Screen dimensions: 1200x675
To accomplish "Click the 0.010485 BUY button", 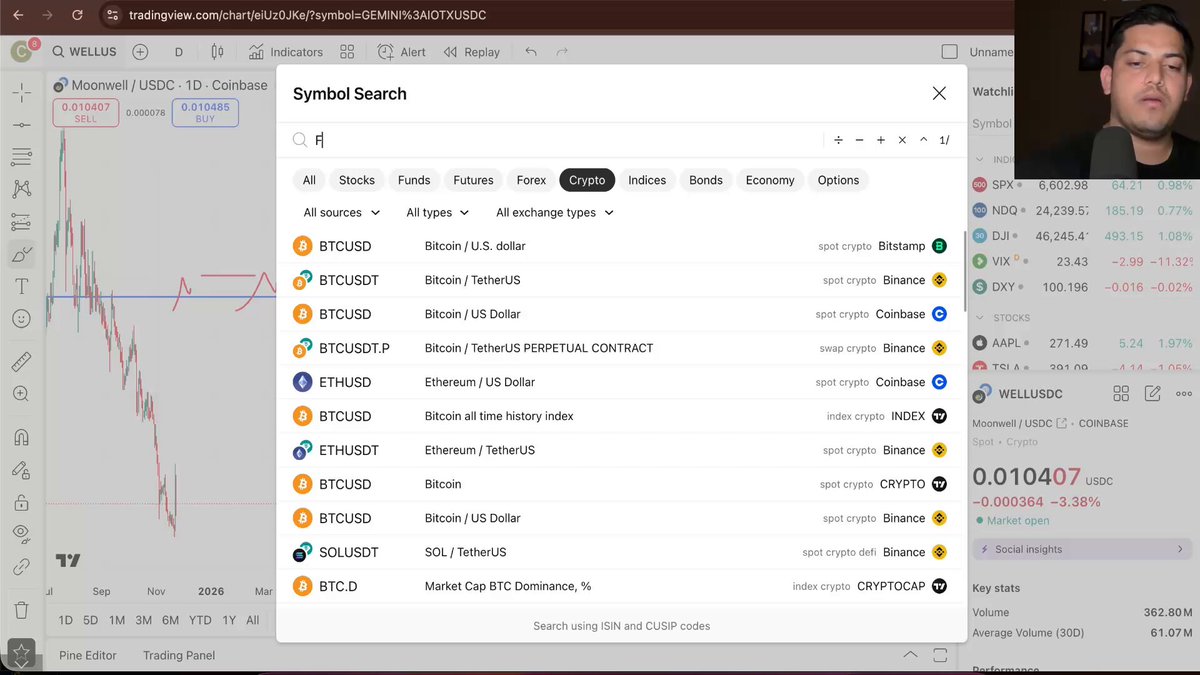I will click(x=205, y=112).
